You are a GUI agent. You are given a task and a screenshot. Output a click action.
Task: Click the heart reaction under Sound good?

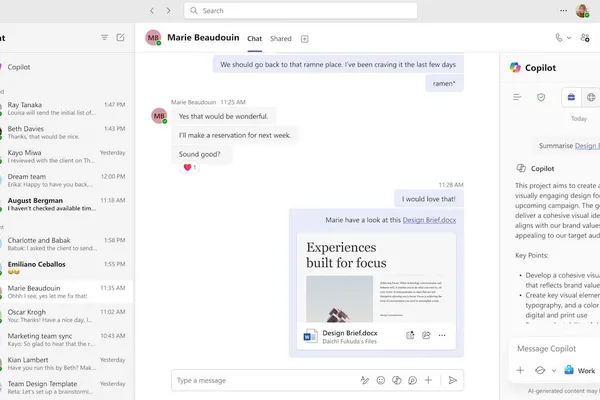pyautogui.click(x=189, y=167)
